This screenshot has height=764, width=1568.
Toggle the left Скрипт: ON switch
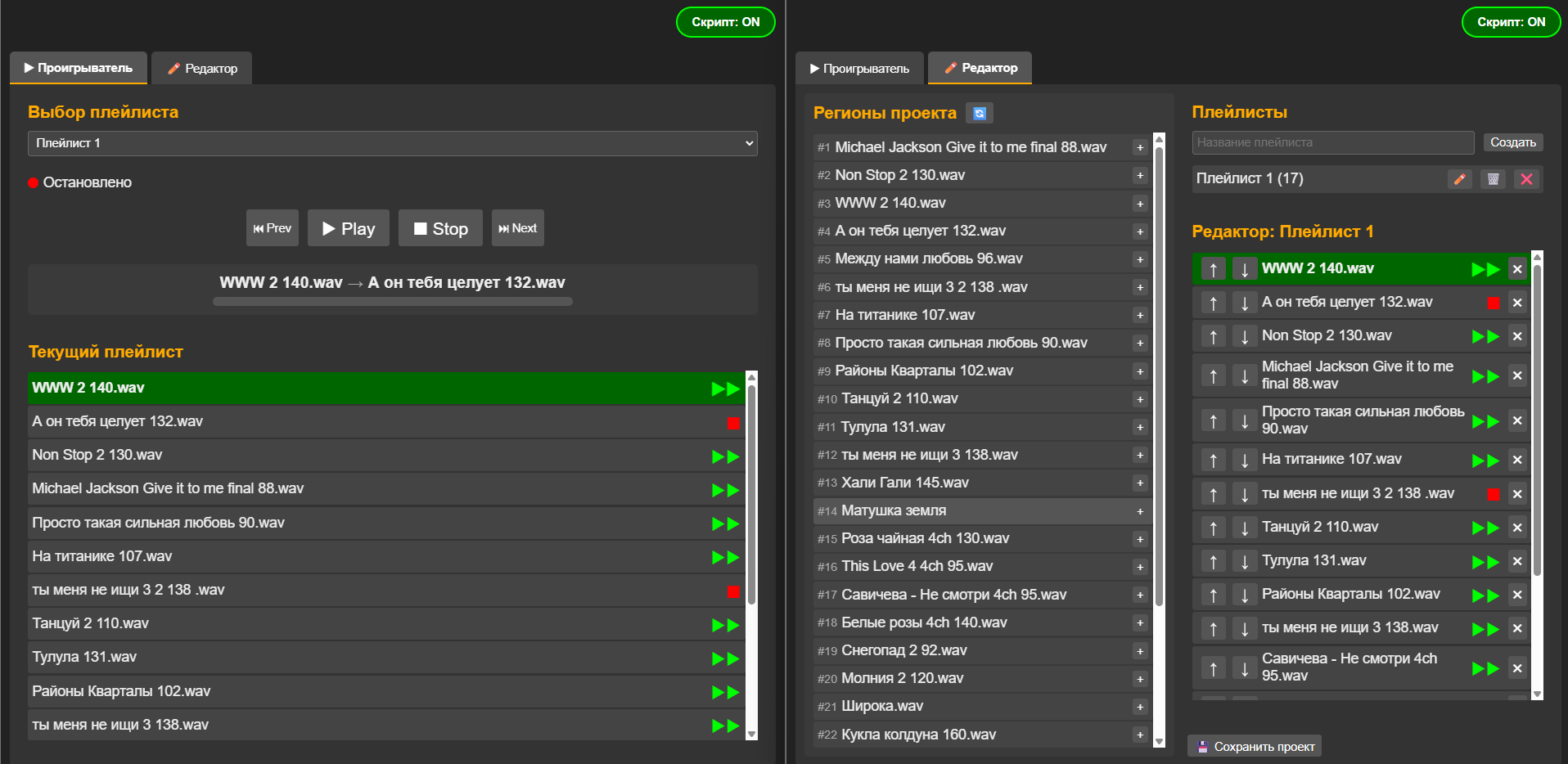pos(725,22)
